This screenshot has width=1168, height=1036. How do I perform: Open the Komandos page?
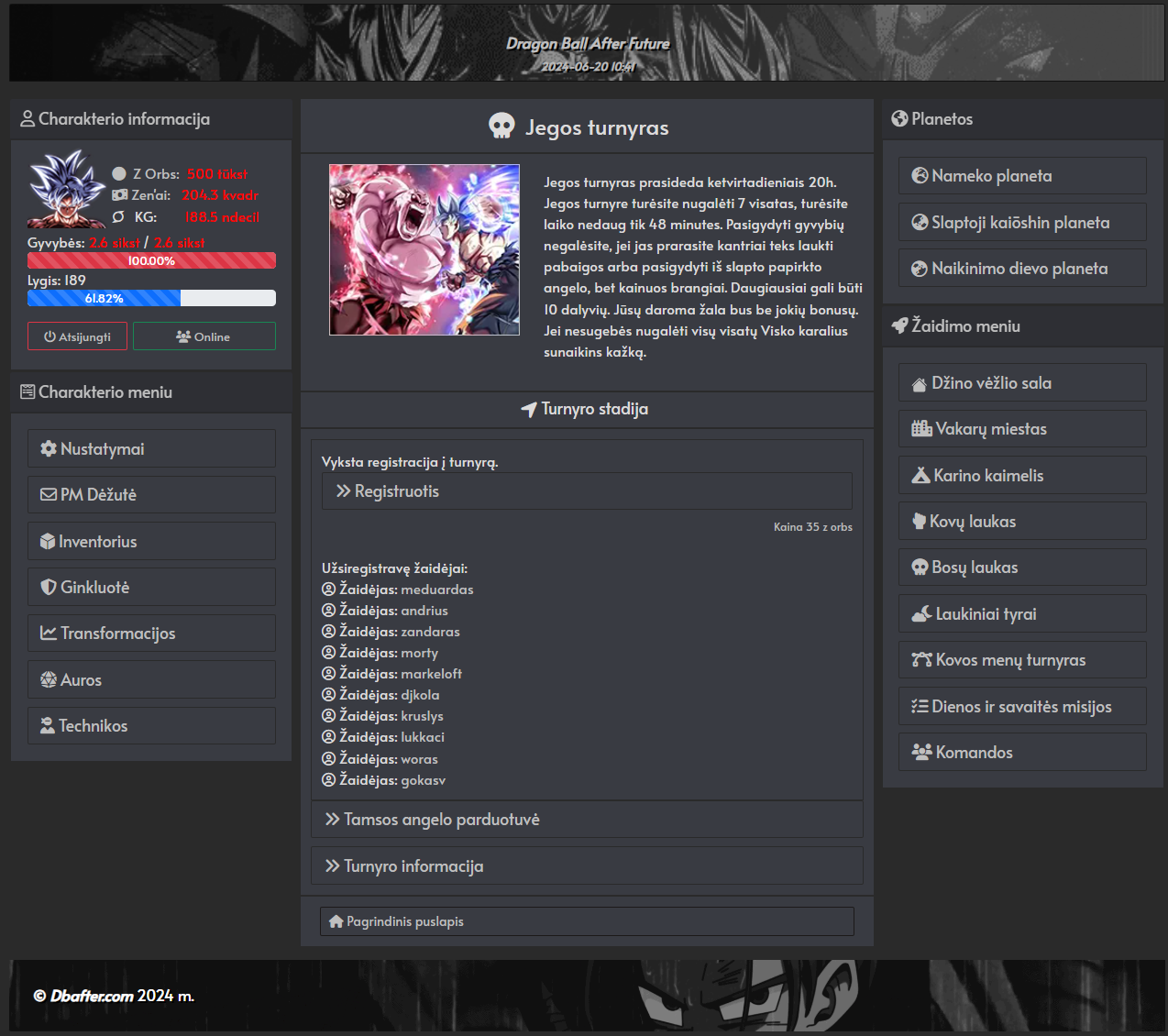coord(1022,753)
